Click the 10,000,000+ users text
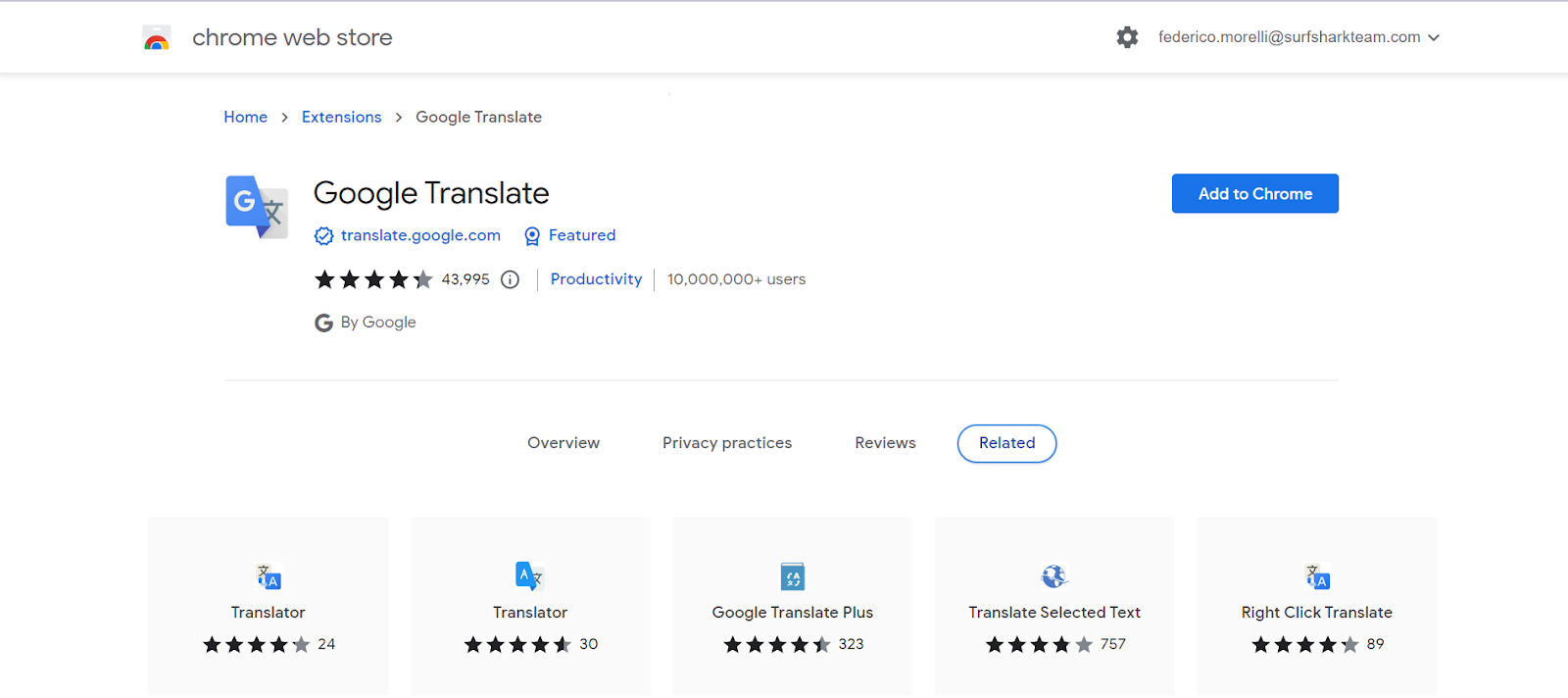 coord(736,279)
